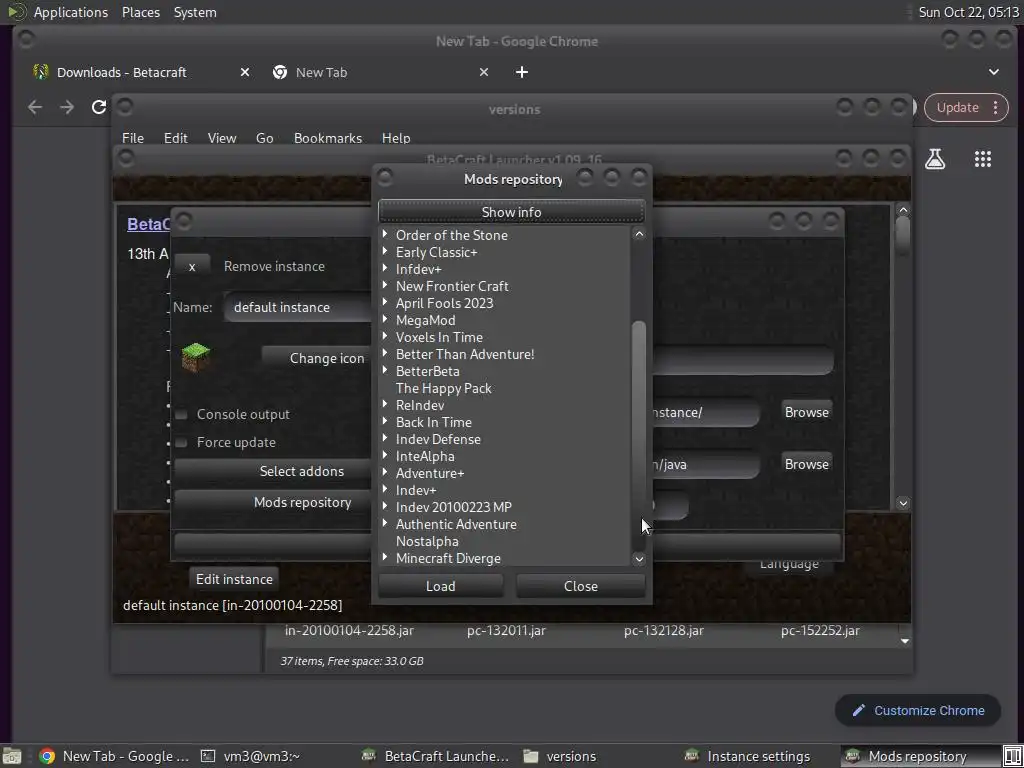Image resolution: width=1024 pixels, height=768 pixels.
Task: Open the System menu in top panel
Action: (x=195, y=12)
